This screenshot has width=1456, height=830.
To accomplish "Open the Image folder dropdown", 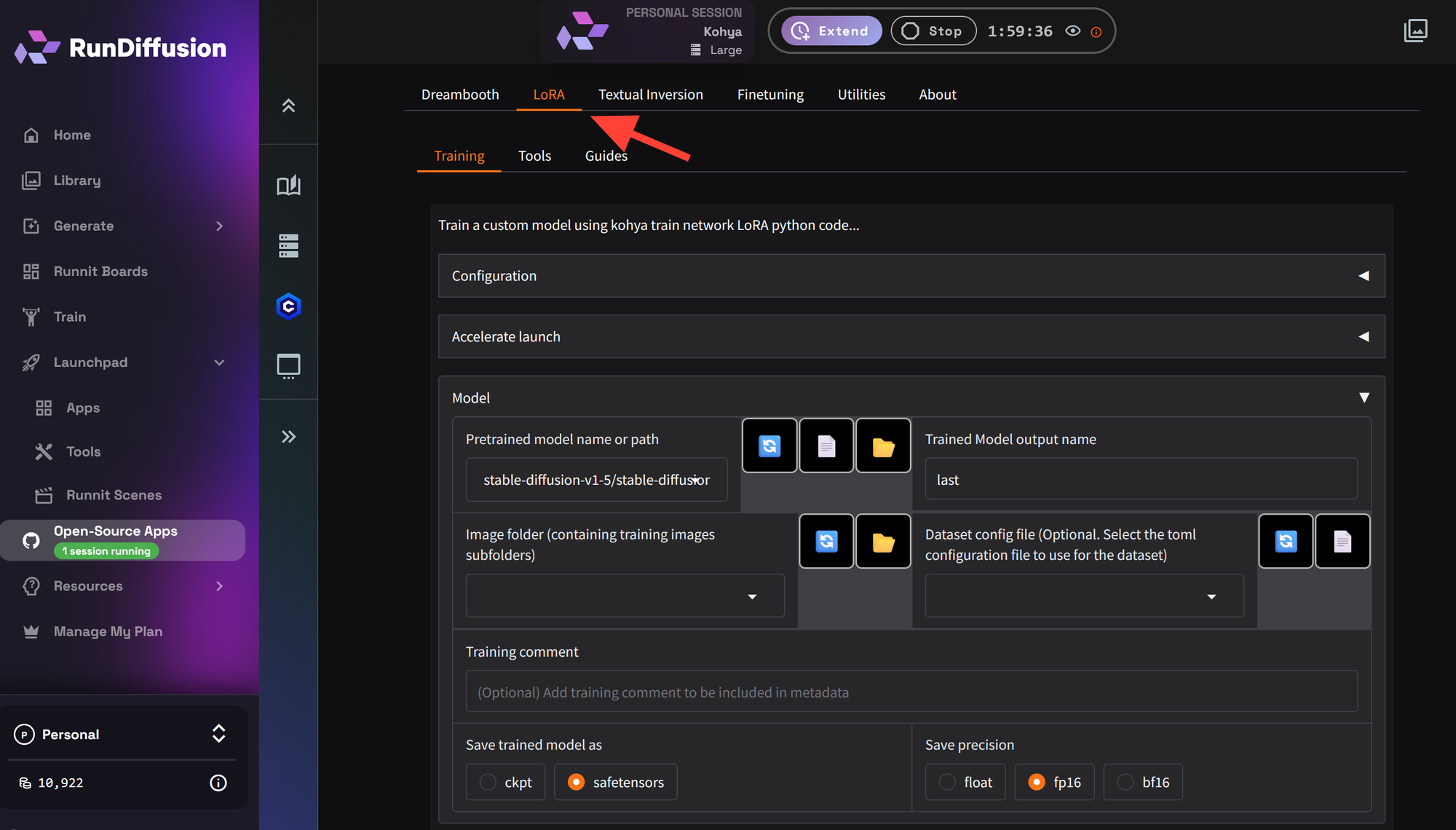I will [x=625, y=596].
